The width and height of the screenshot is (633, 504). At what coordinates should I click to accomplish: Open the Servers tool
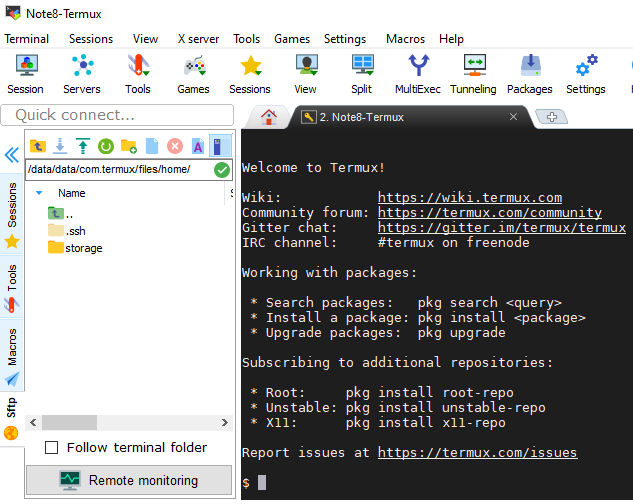click(x=82, y=74)
